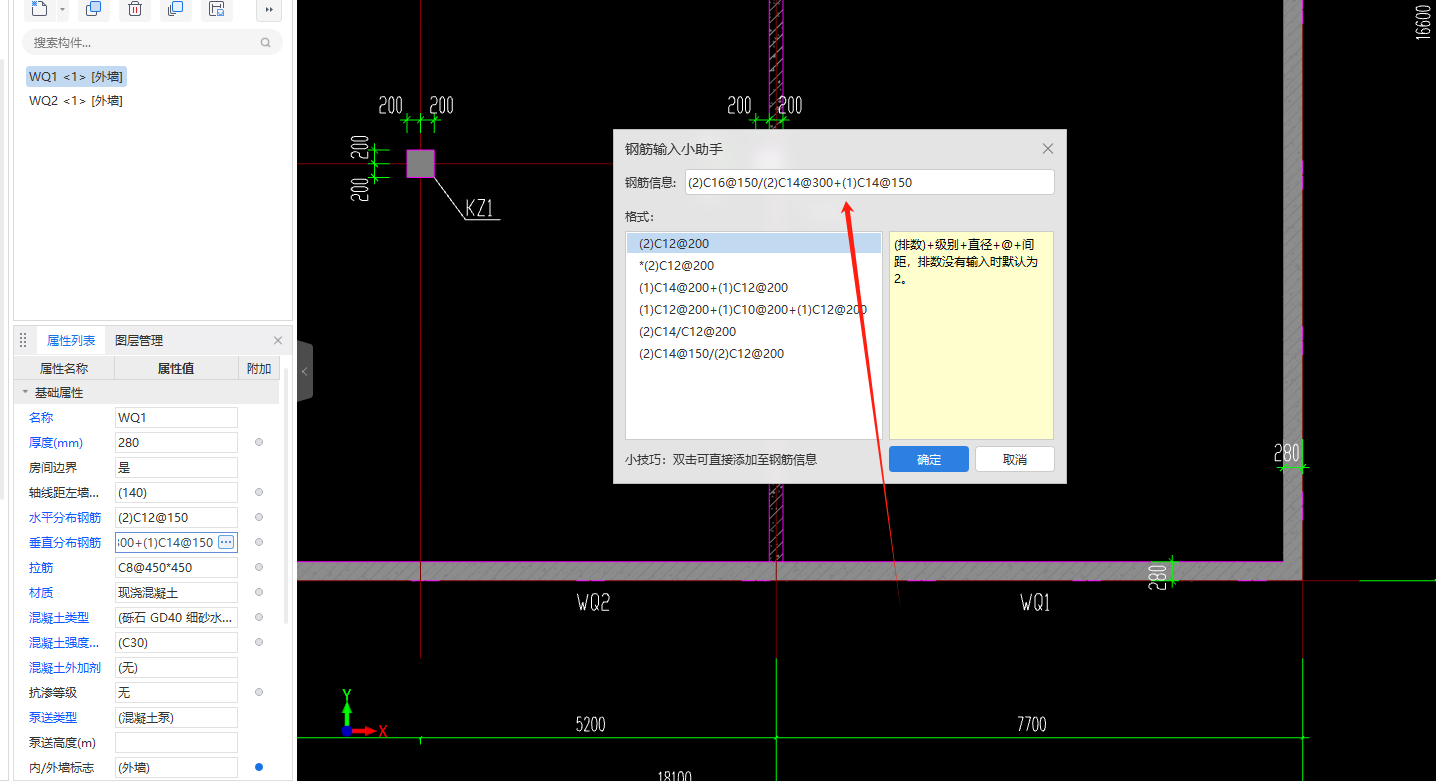Toggle 附加 marker for 垂直分布钢筋 row
1436x782 pixels.
pyautogui.click(x=259, y=542)
